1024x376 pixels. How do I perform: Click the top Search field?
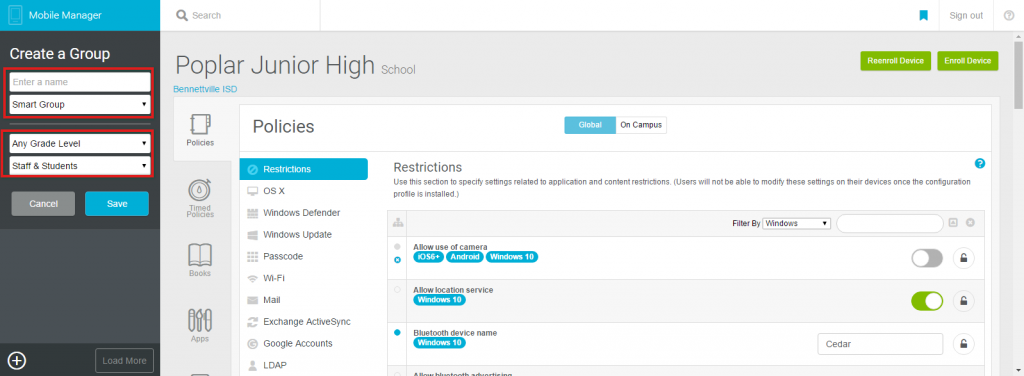[x=240, y=15]
